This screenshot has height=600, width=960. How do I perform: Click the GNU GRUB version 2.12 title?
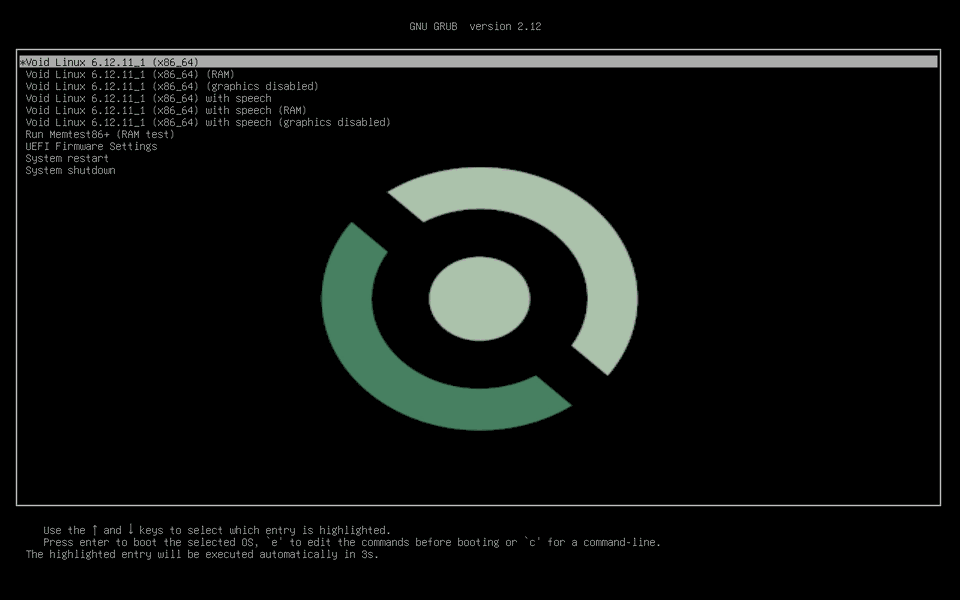[475, 26]
